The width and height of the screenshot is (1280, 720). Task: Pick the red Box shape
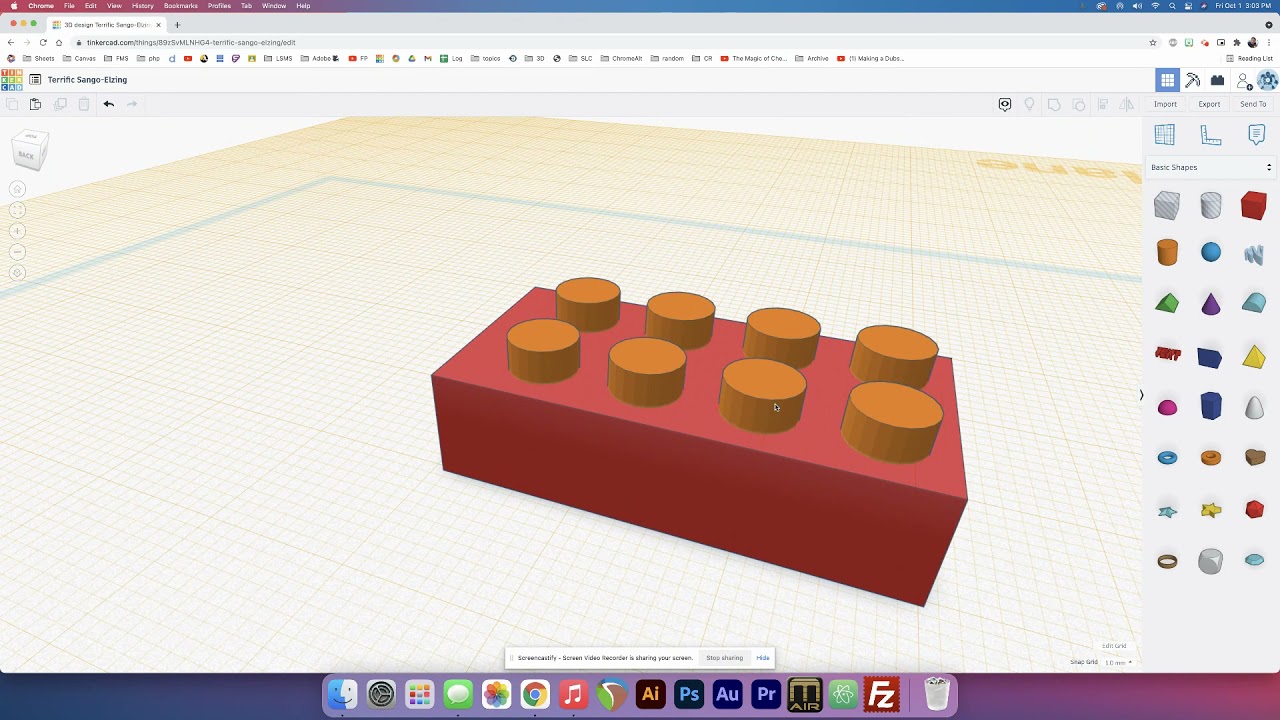coord(1254,205)
